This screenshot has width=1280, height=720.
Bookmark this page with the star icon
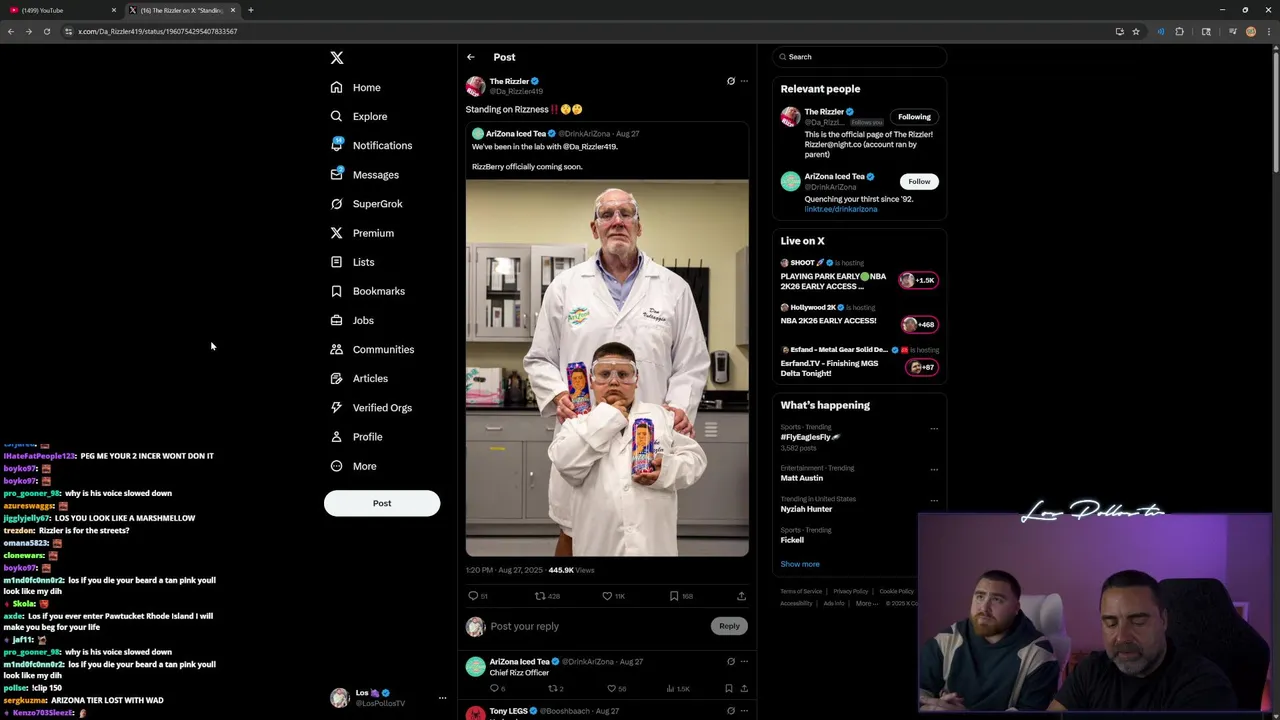tap(1135, 31)
